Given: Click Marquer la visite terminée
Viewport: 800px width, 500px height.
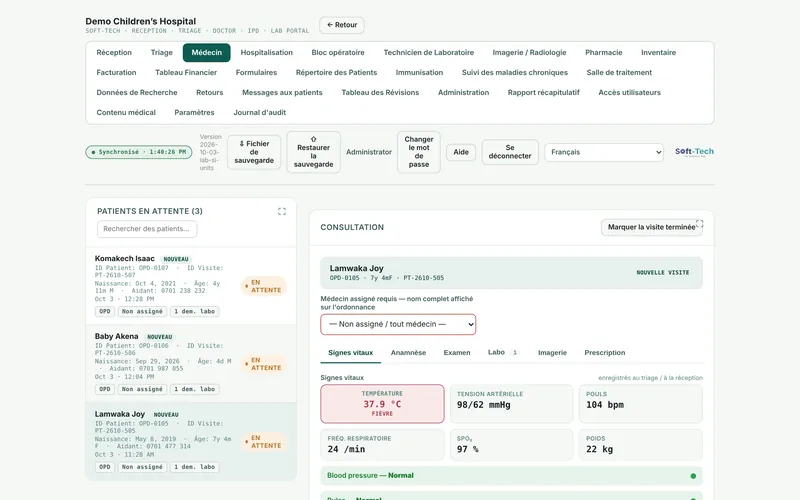Looking at the screenshot, I should [652, 227].
